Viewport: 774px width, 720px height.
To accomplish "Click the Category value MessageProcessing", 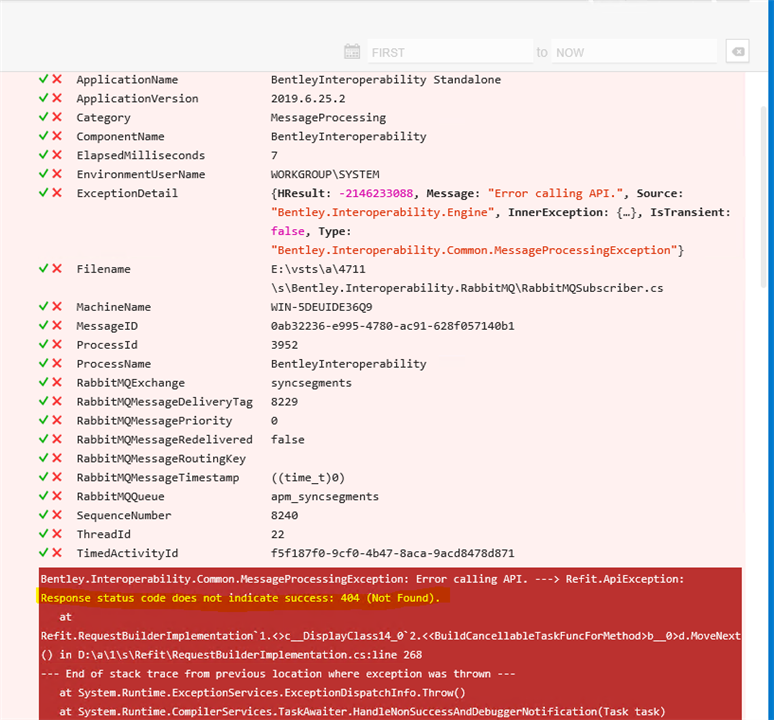I will 328,117.
